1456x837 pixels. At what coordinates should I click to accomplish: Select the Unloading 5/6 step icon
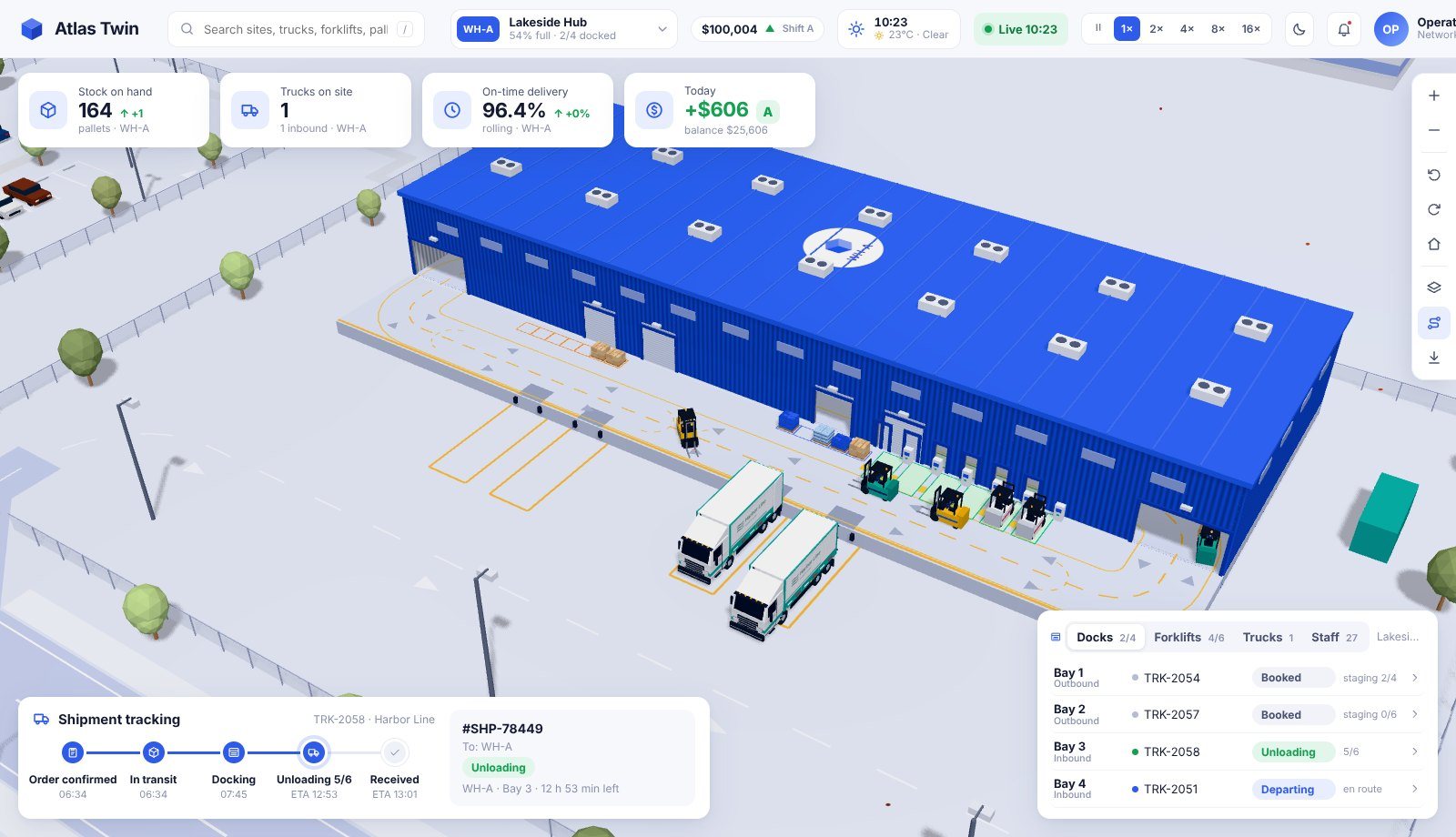[314, 752]
